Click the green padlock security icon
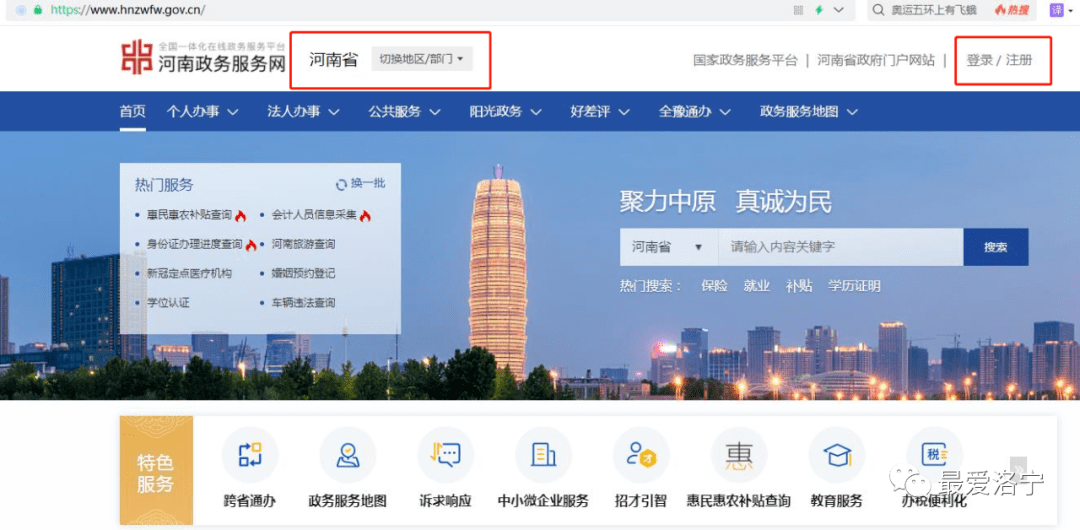This screenshot has width=1080, height=530. point(37,10)
